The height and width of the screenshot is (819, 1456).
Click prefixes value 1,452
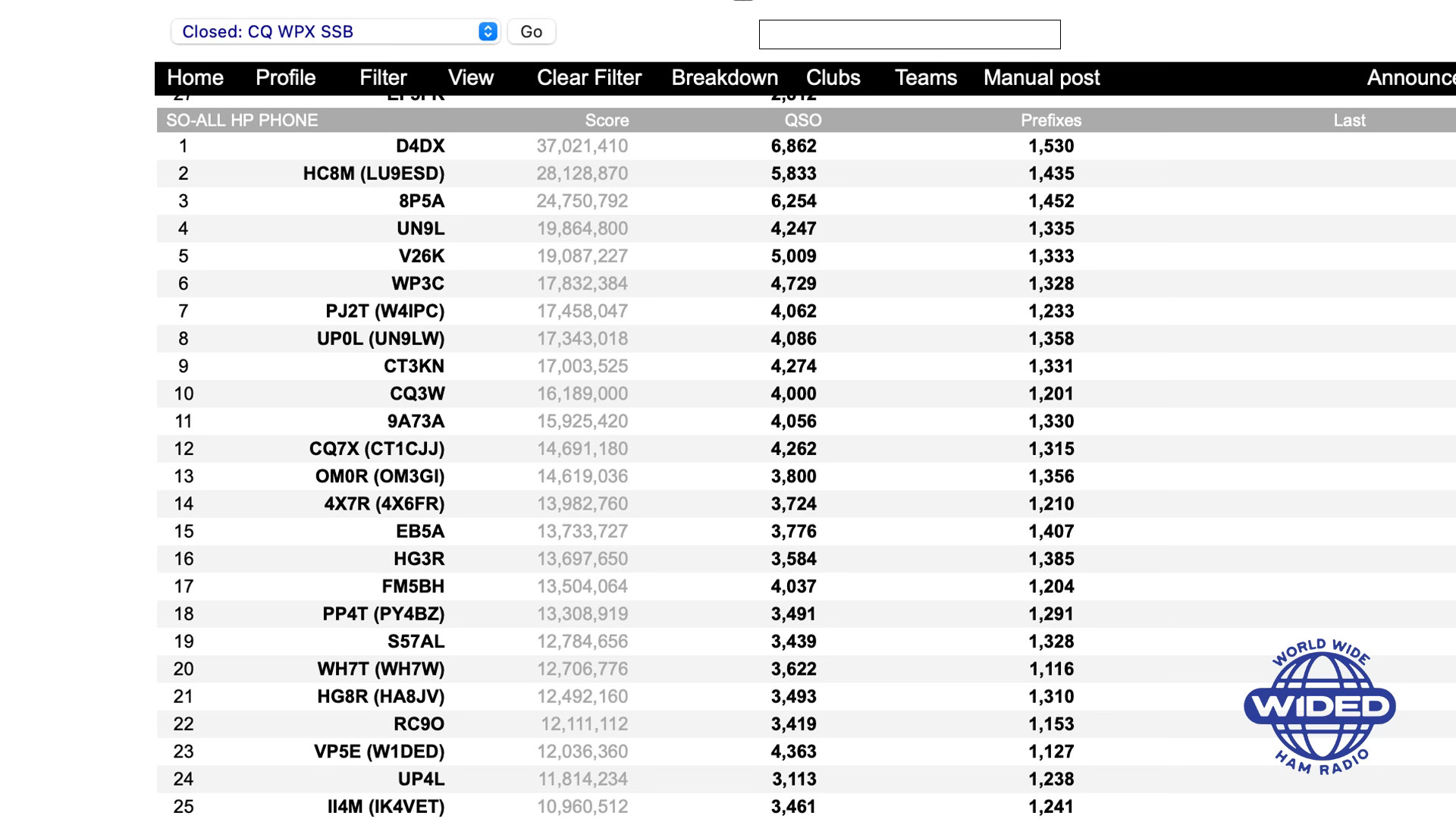point(1051,201)
